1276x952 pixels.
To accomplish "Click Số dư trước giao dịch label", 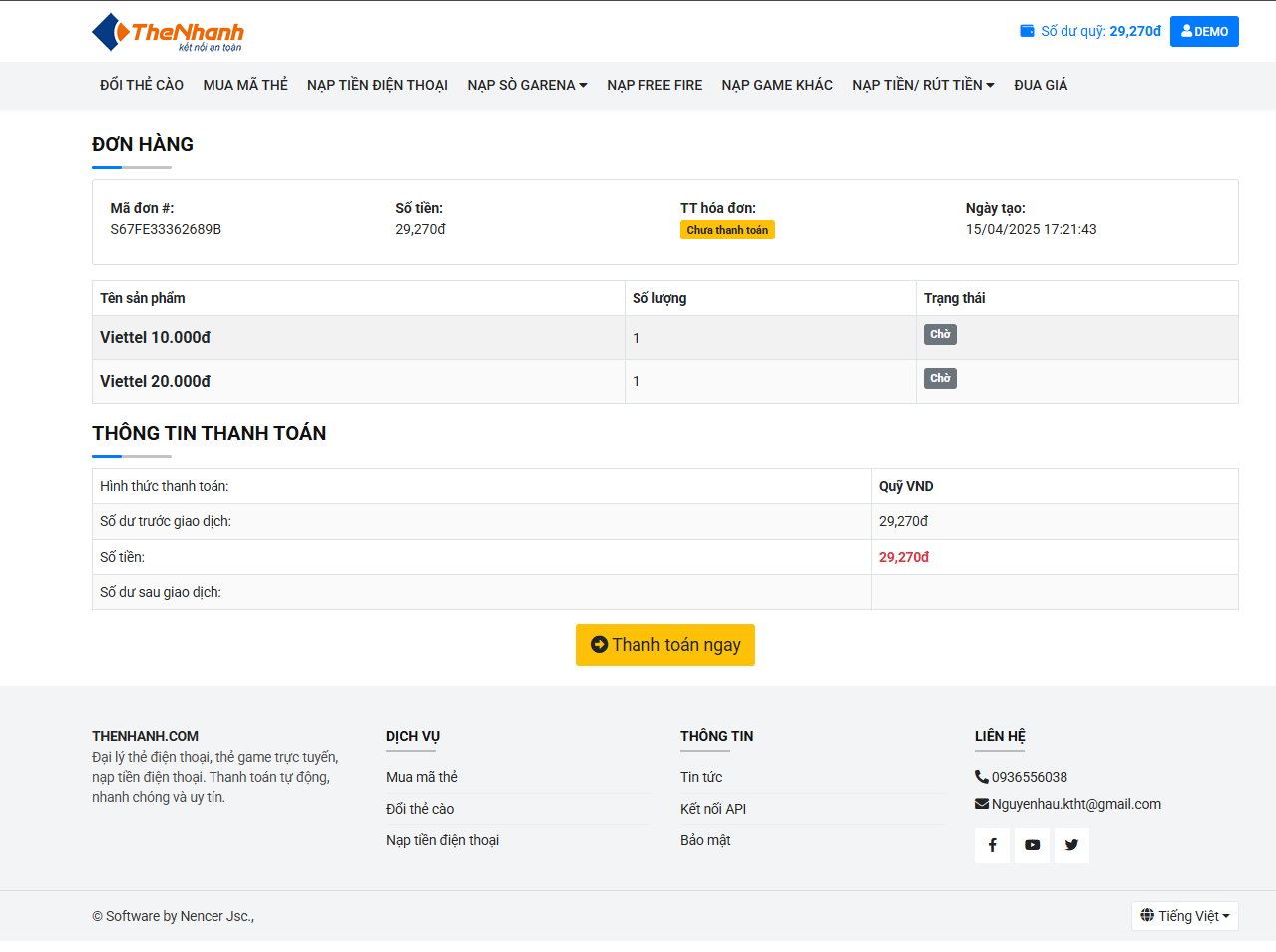I will tap(166, 521).
